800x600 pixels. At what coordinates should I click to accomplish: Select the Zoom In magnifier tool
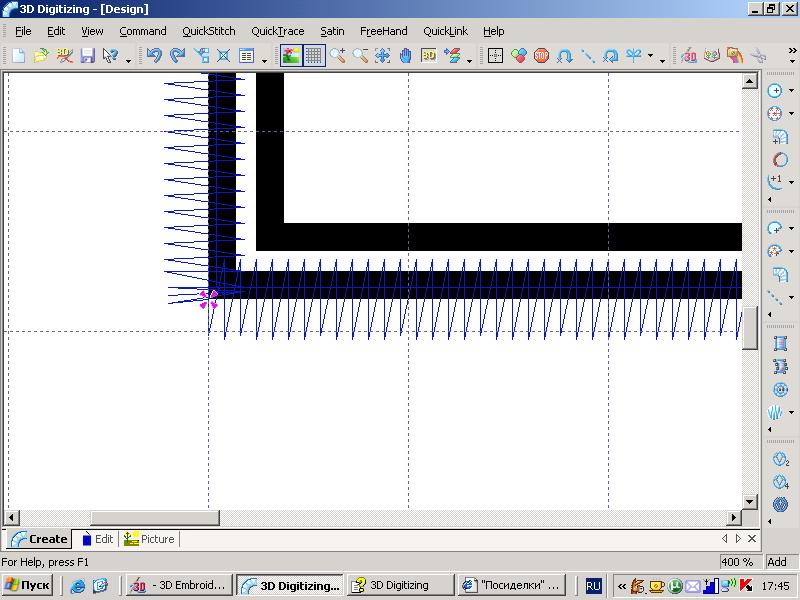pos(338,56)
